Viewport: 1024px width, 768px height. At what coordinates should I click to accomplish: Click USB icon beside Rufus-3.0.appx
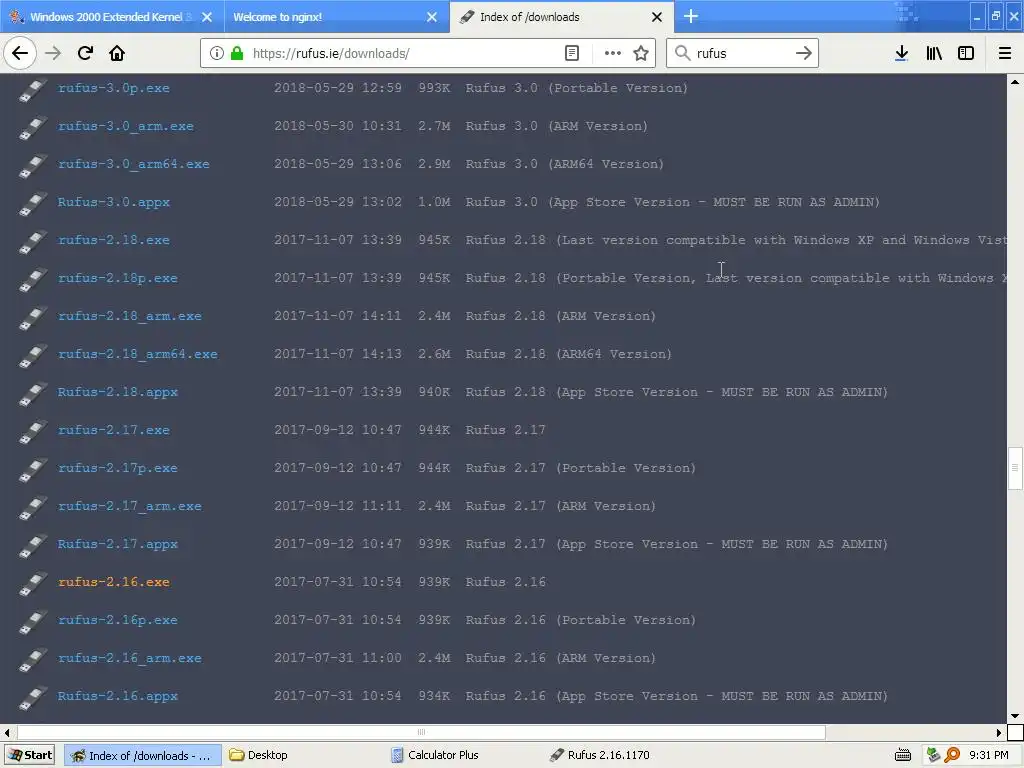33,204
